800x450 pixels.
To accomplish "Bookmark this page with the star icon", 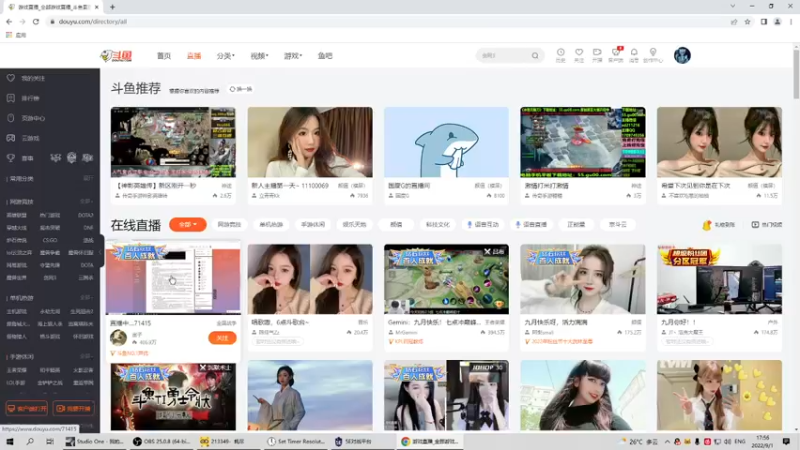I will [x=747, y=21].
